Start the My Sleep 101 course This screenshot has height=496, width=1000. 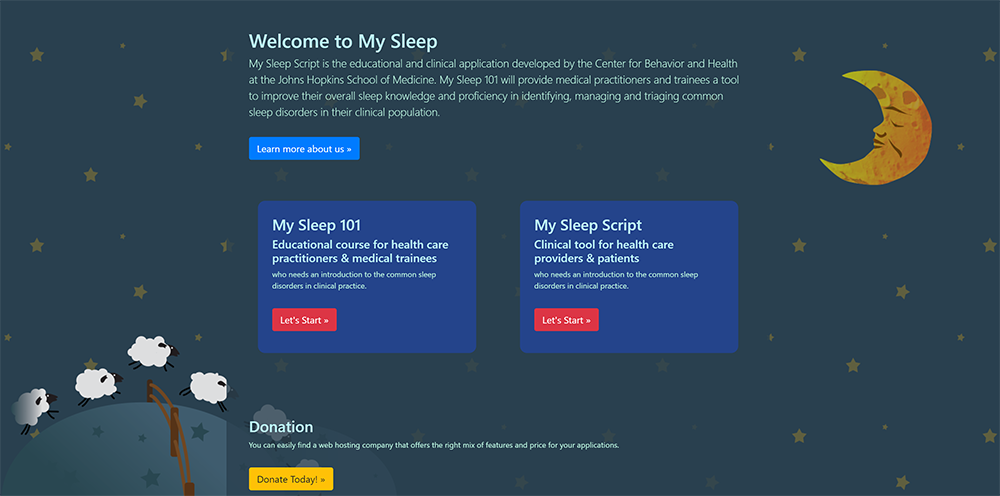click(304, 320)
